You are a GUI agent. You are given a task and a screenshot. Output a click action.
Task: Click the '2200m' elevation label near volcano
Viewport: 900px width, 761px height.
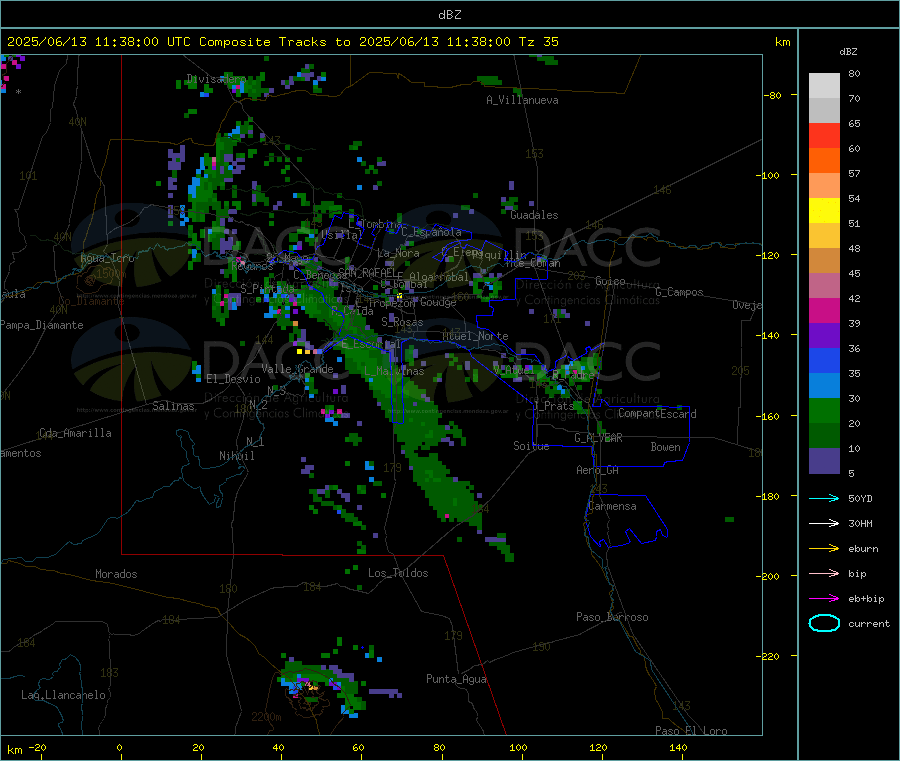tap(266, 717)
